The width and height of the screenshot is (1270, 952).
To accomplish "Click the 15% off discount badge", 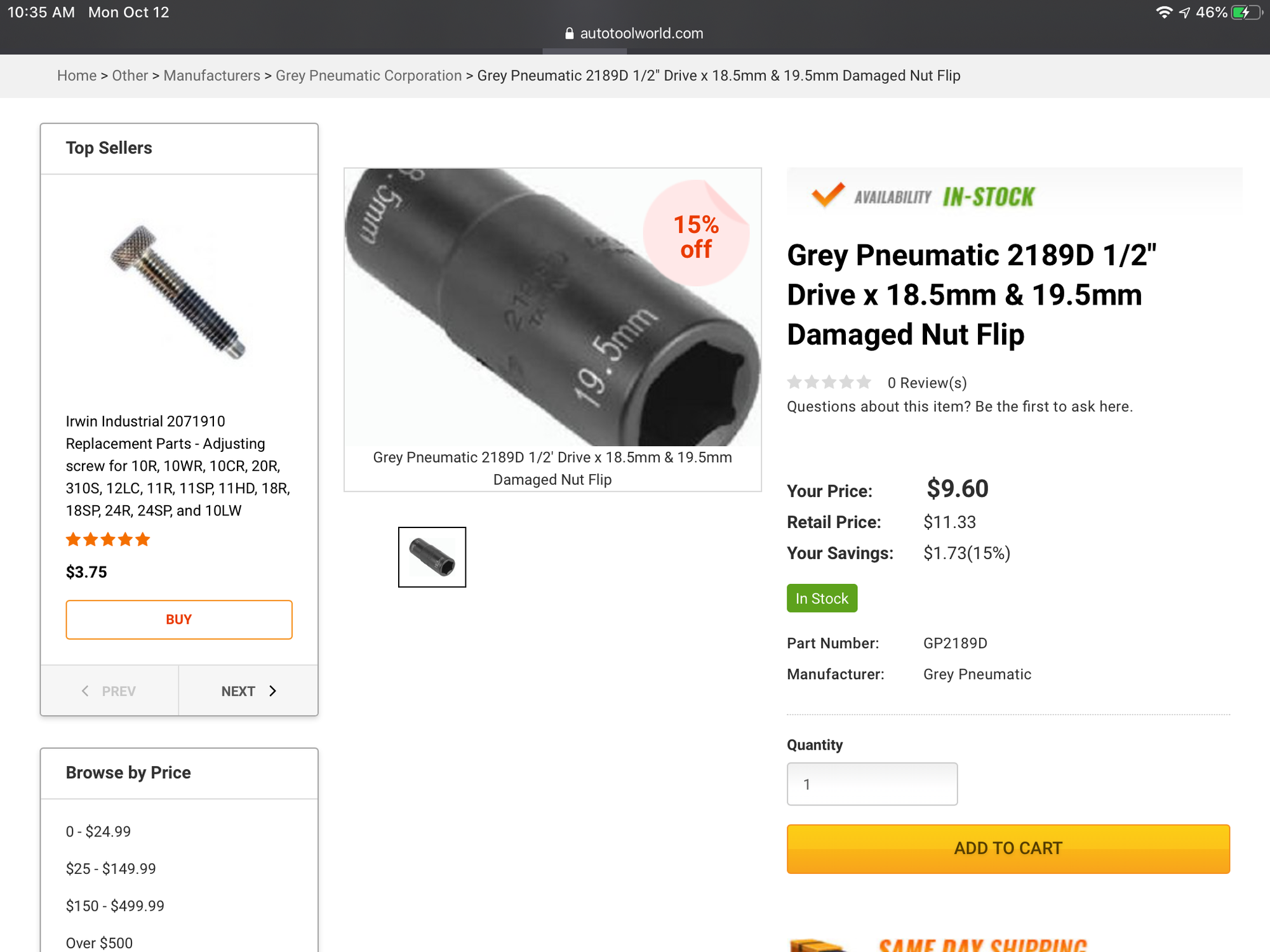I will (x=696, y=235).
